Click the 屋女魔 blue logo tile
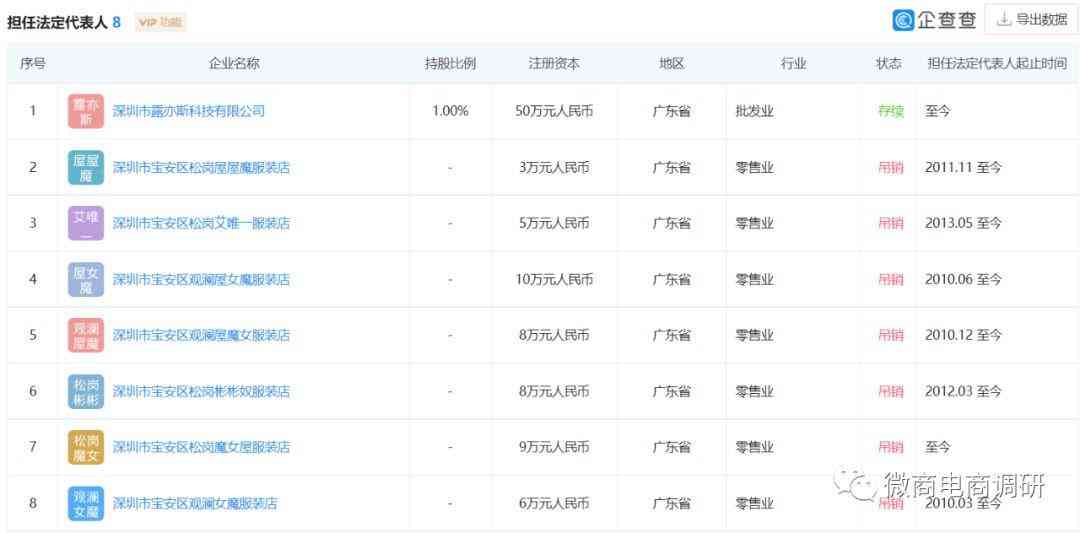This screenshot has height=533, width=1080. [85, 279]
